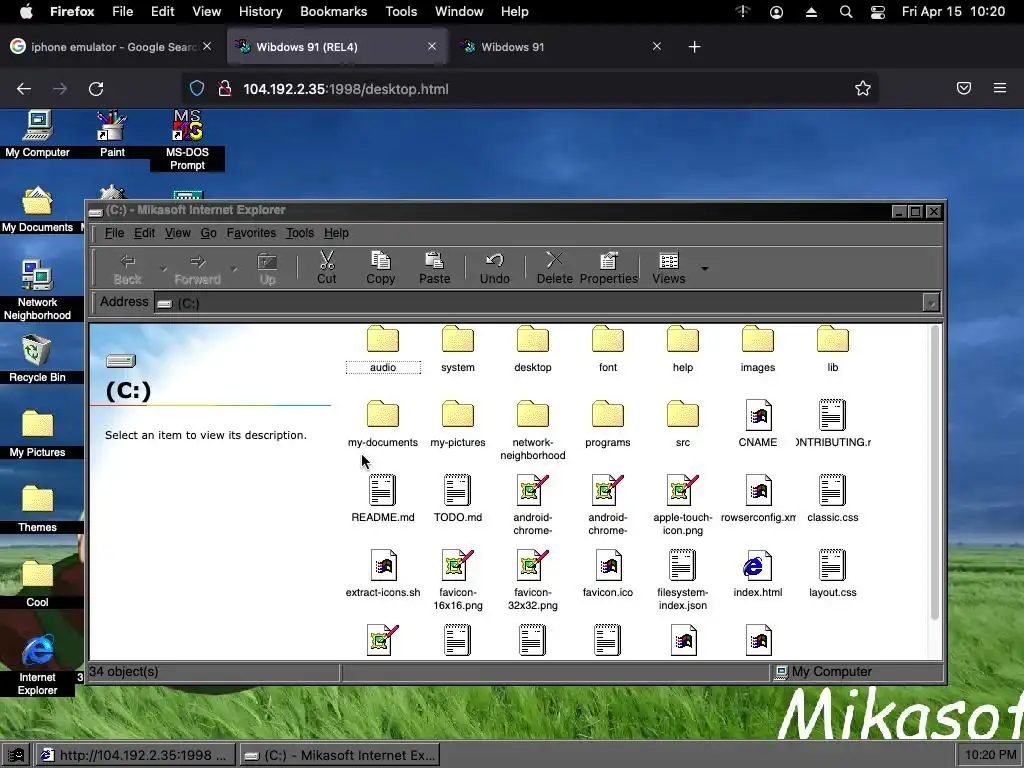The image size is (1024, 768).
Task: Select the layout.css file
Action: coord(833,575)
